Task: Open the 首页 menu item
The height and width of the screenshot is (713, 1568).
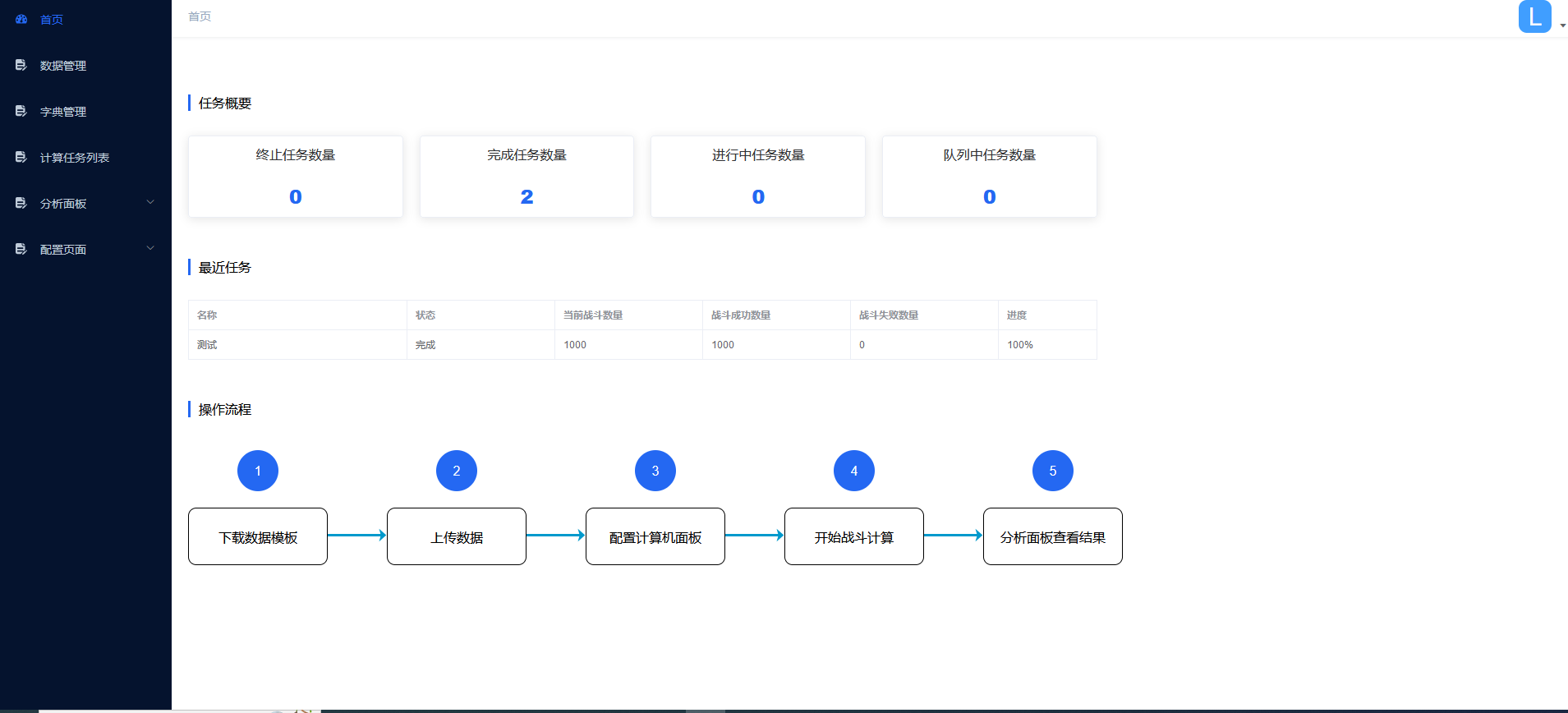Action: tap(85, 19)
